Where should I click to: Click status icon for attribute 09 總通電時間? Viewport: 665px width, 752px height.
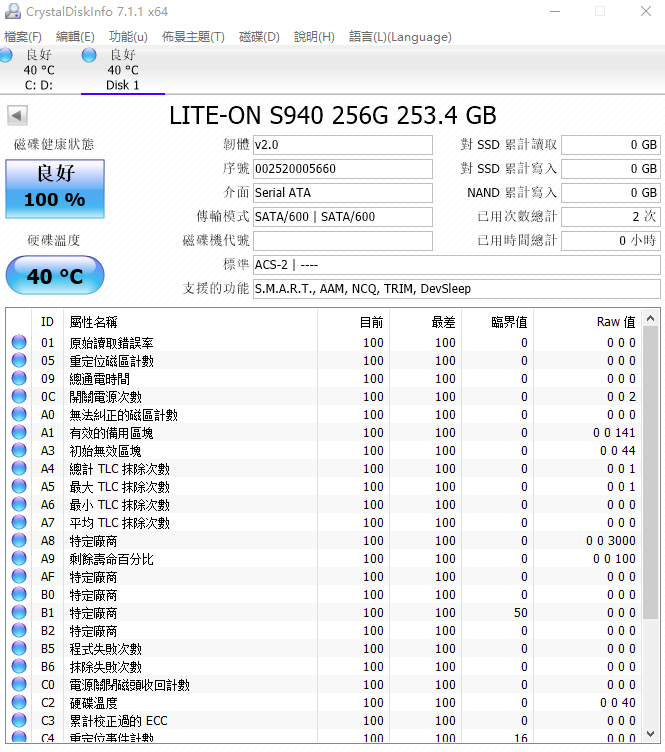[19, 378]
